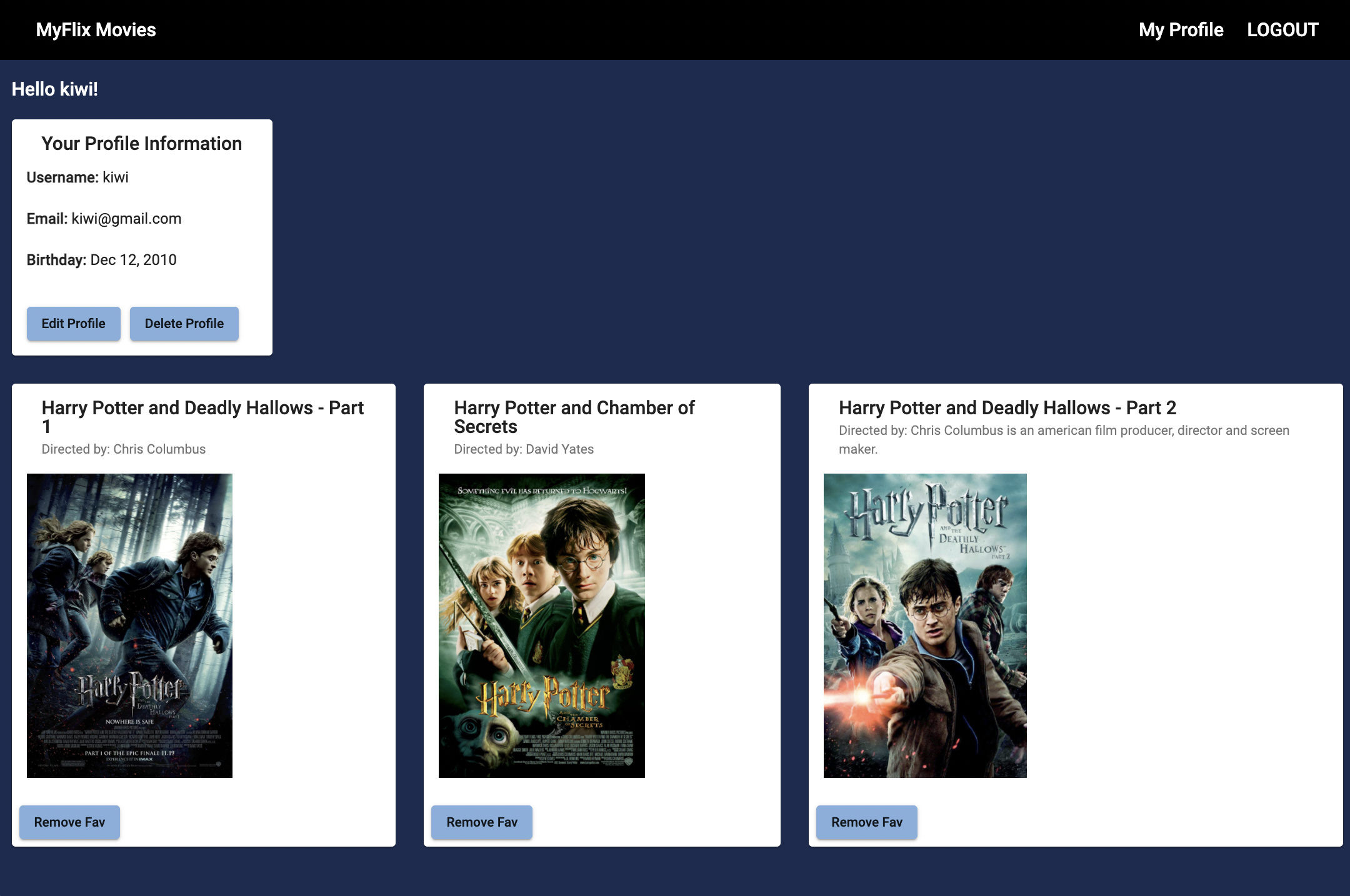1350x896 pixels.
Task: Click the Username kiwi line
Action: (77, 177)
